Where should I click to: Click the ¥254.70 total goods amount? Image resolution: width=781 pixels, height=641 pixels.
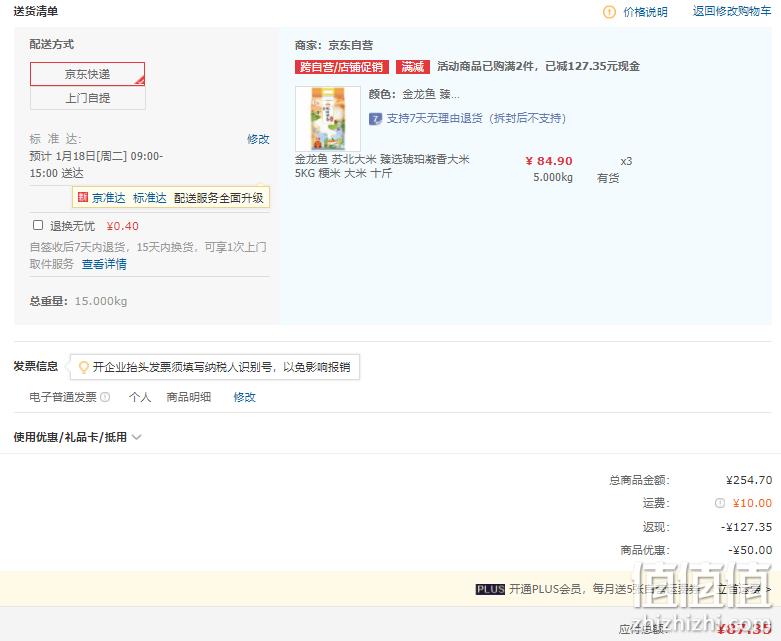coord(749,480)
